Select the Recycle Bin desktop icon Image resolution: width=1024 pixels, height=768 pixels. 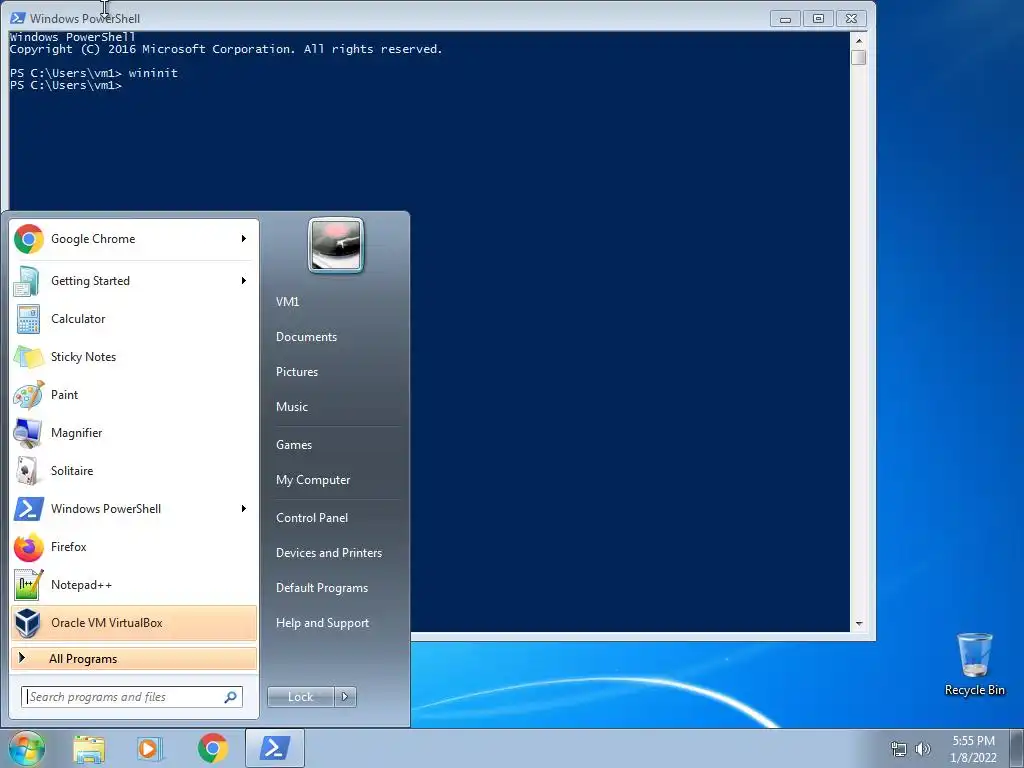point(974,664)
